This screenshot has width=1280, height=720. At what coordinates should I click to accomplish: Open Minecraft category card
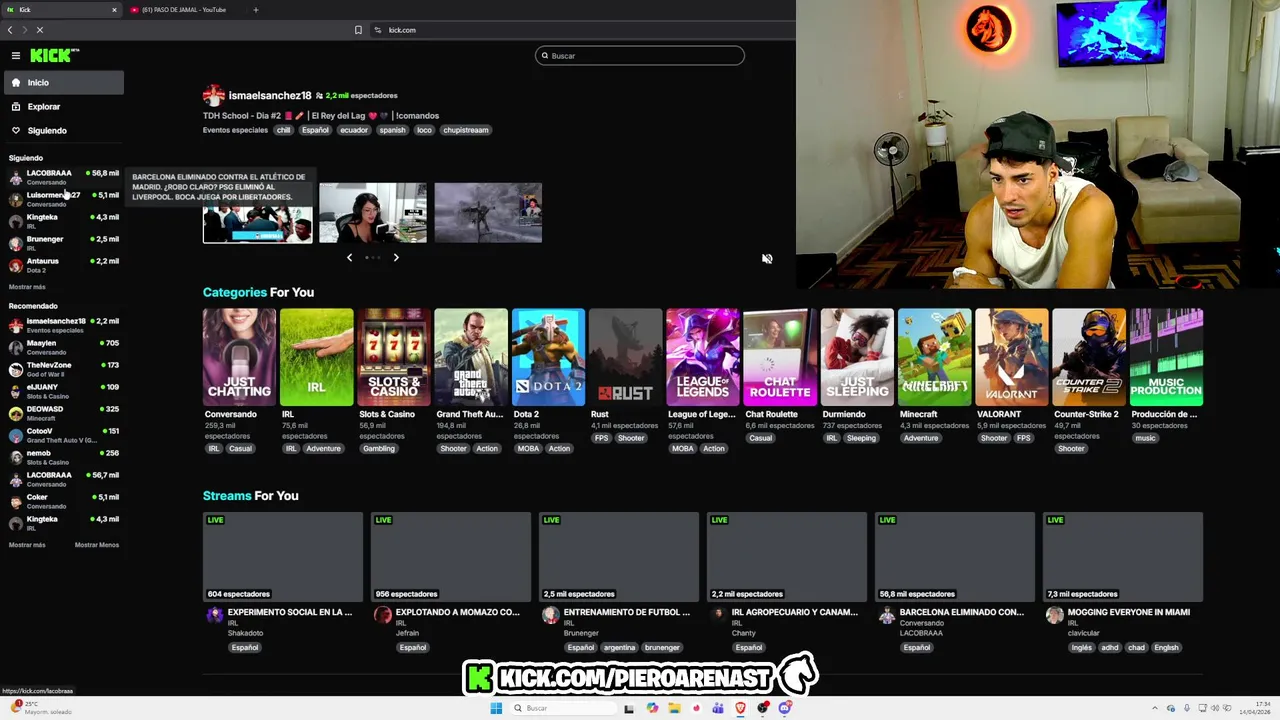[x=935, y=357]
